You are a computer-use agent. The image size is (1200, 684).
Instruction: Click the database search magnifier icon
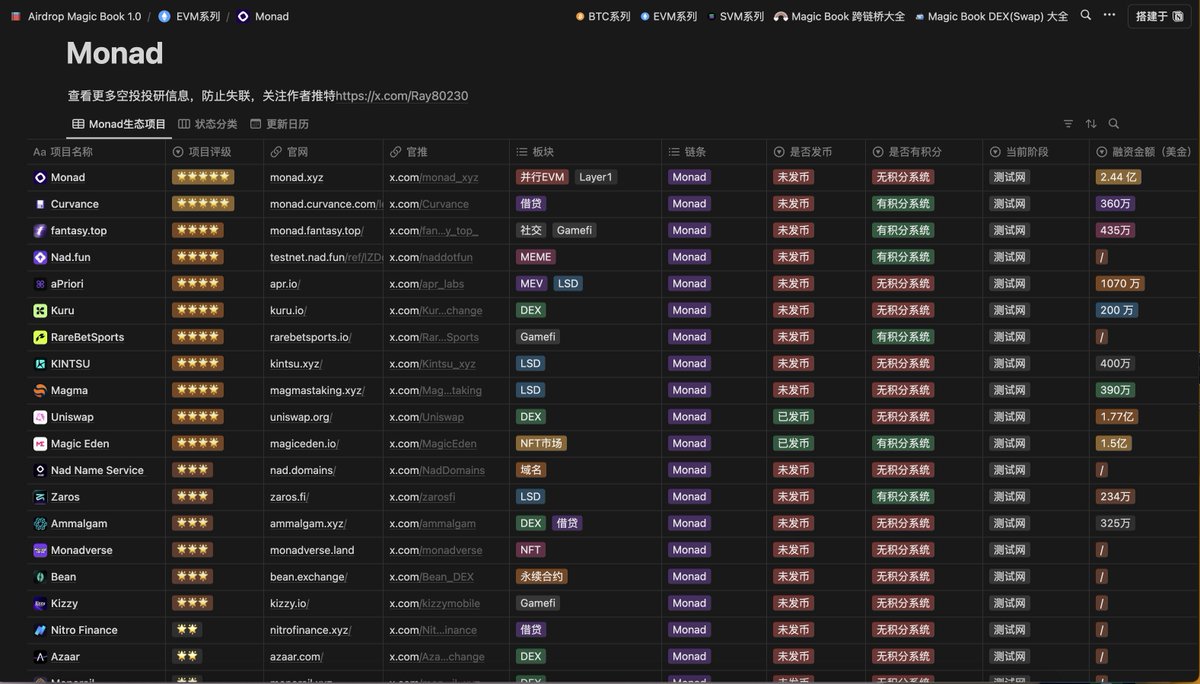(1114, 124)
